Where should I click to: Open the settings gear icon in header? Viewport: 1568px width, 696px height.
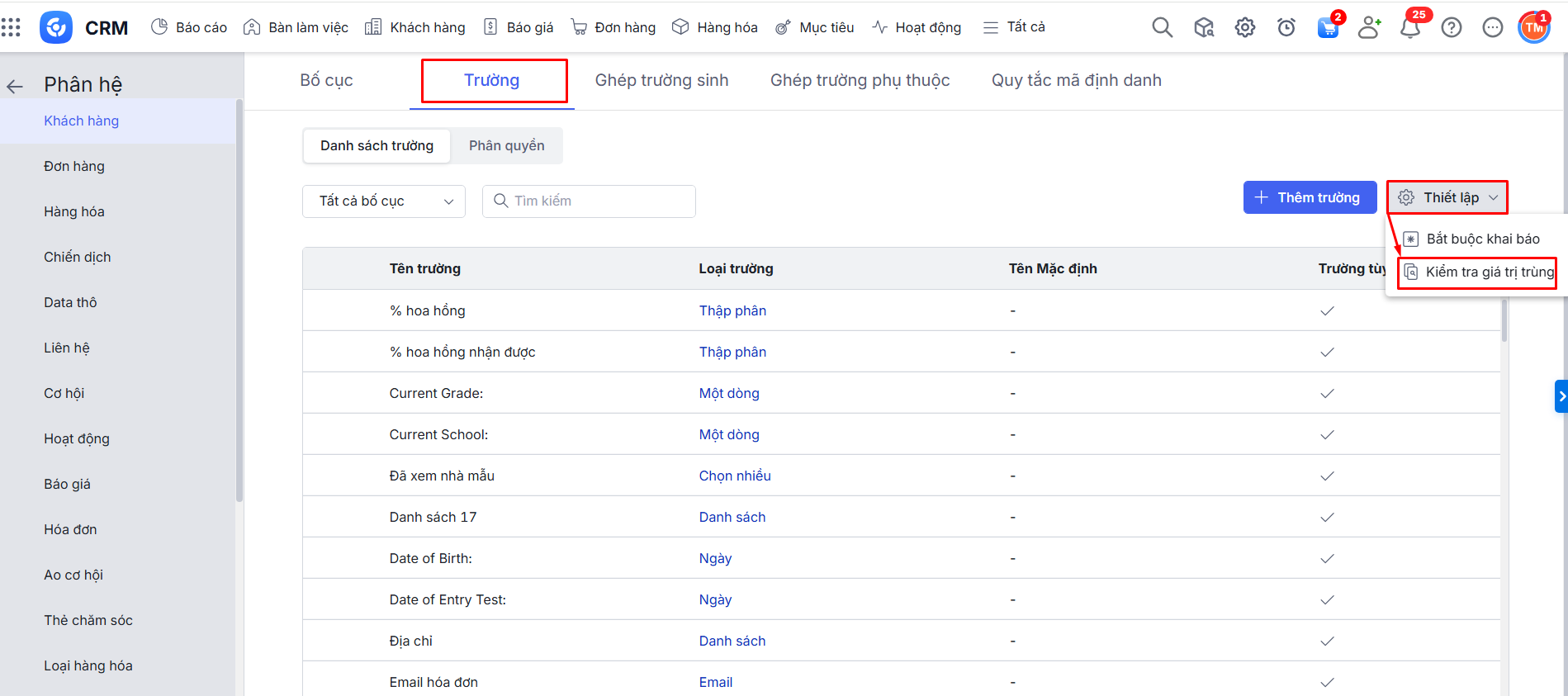click(1244, 27)
